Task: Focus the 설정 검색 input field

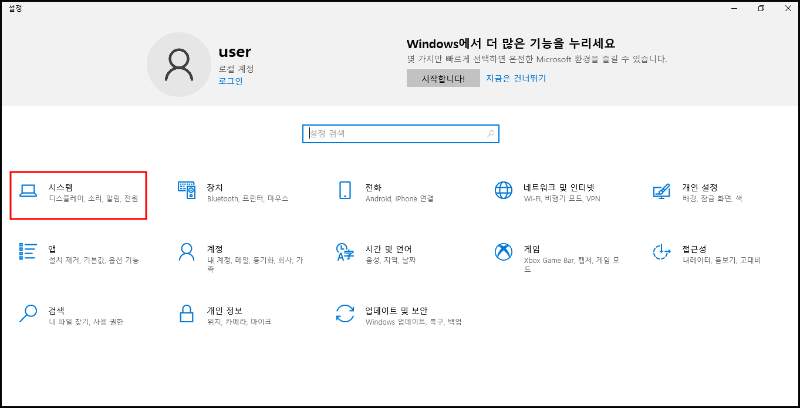Action: click(x=401, y=134)
